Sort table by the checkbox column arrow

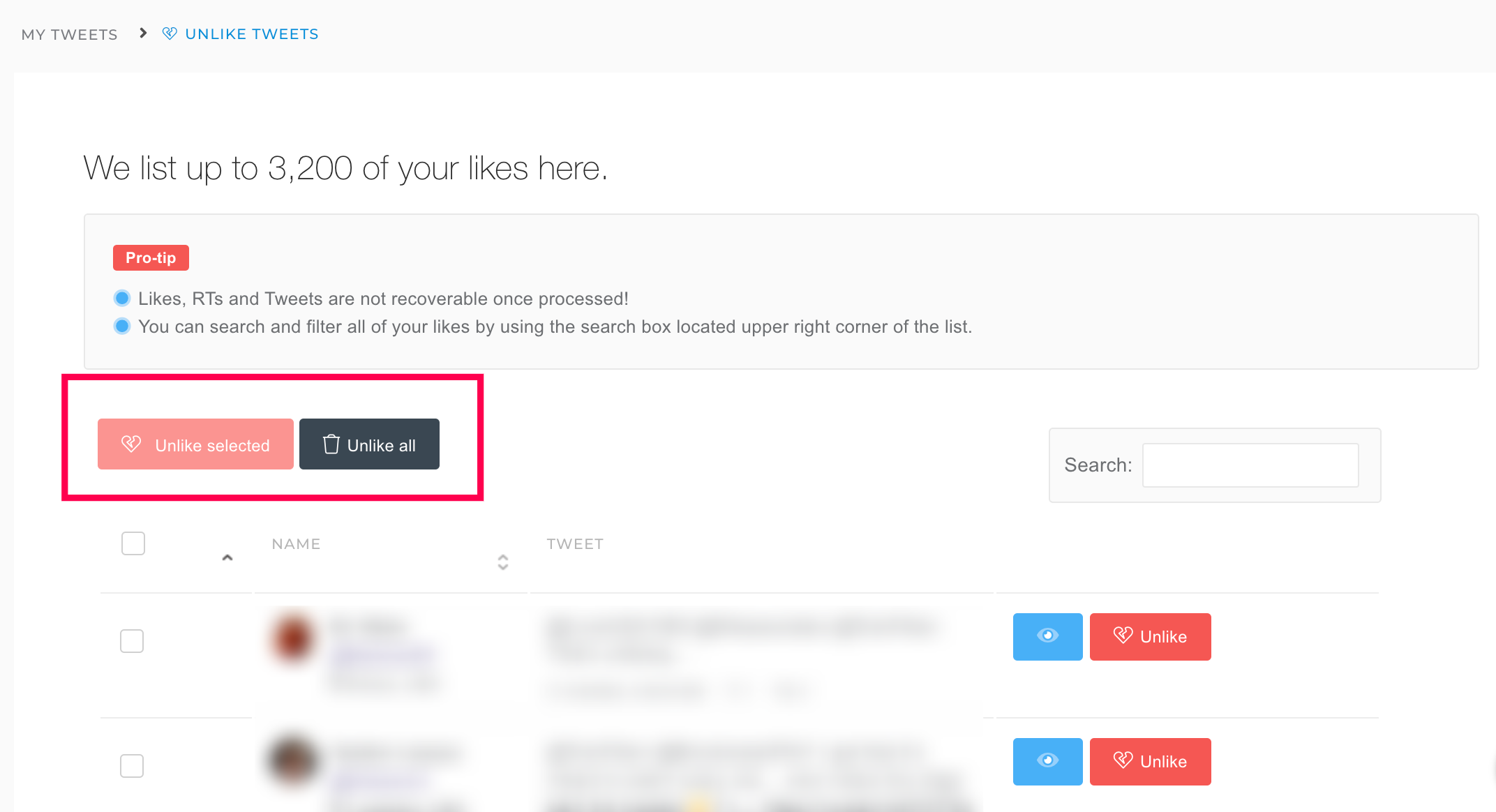pos(227,557)
